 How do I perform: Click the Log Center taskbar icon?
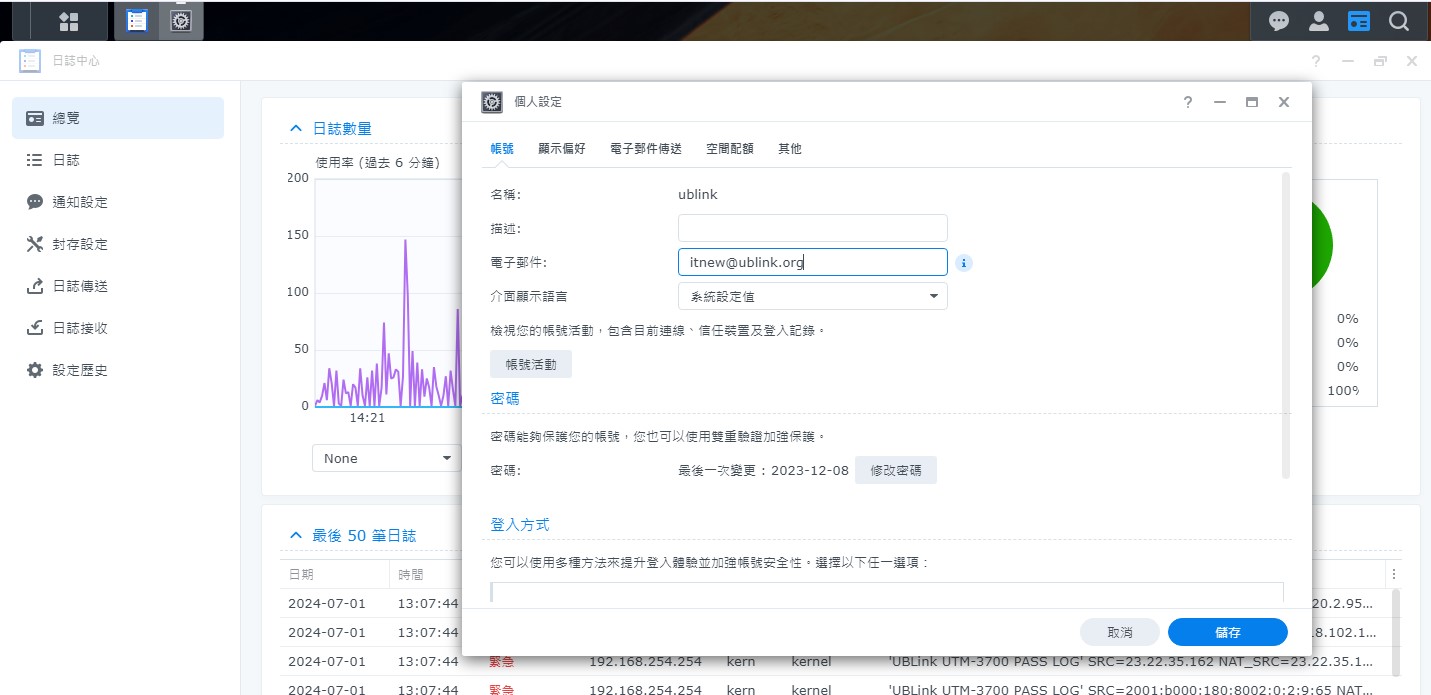[x=137, y=21]
